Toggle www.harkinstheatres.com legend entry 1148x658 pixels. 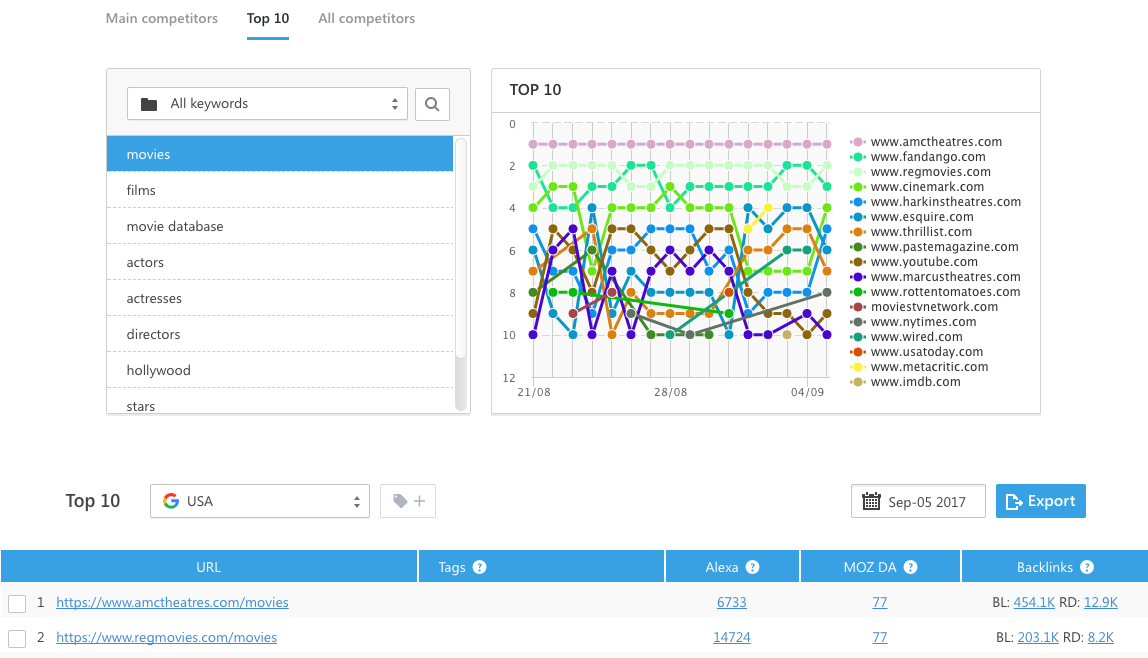click(936, 202)
